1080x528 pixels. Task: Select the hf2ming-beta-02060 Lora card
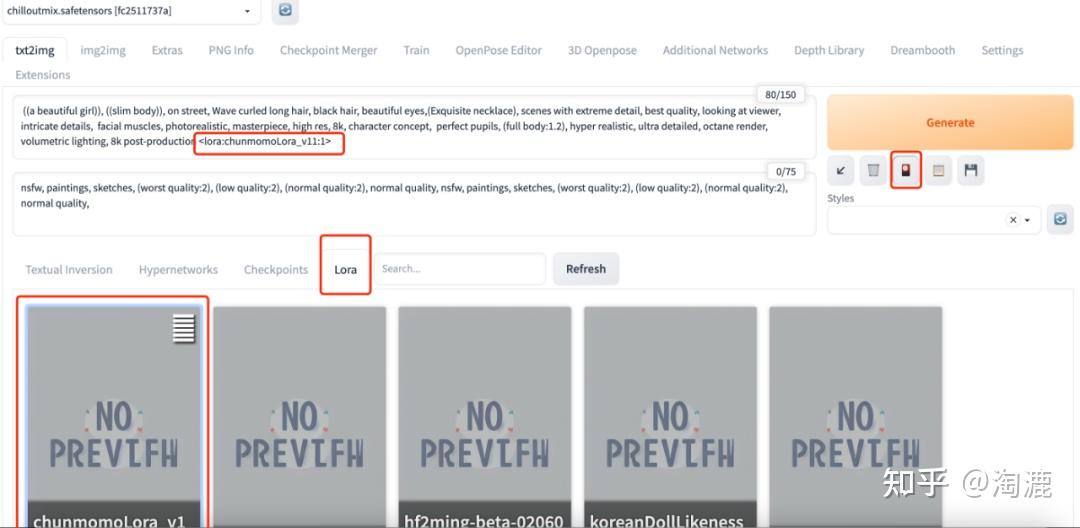[x=485, y=416]
